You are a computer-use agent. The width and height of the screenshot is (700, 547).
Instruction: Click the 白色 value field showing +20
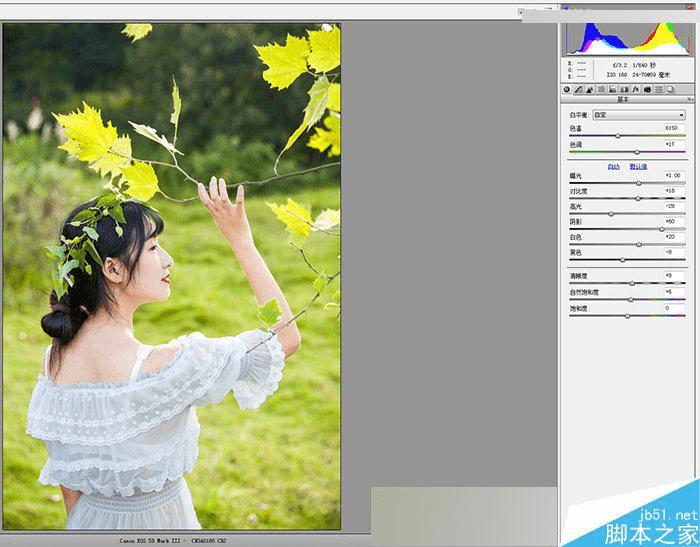coord(674,237)
